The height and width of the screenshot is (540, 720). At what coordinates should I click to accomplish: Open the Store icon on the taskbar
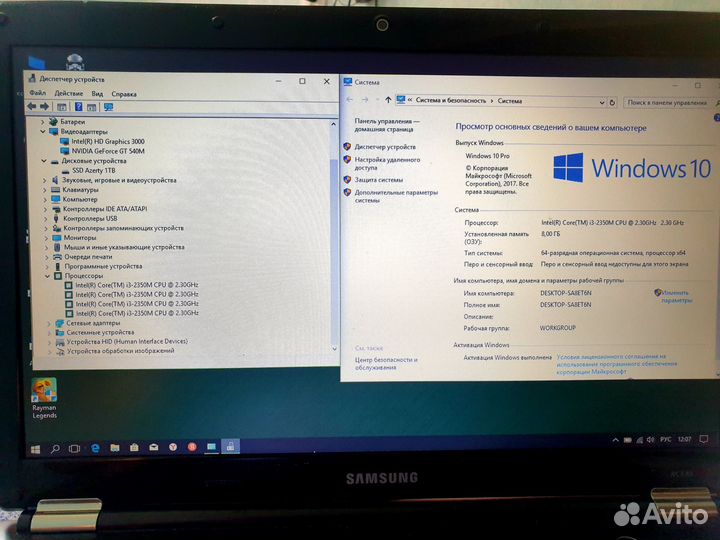pyautogui.click(x=134, y=447)
